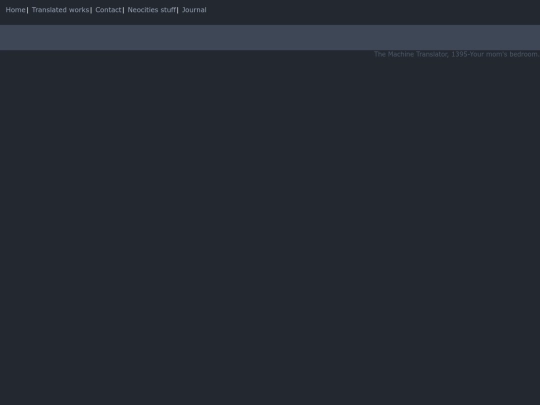Screen dimensions: 540x405
Task: Select footer text 'The Machine Translator, 1395-Your mom's bedroom.'
Action: pos(457,54)
